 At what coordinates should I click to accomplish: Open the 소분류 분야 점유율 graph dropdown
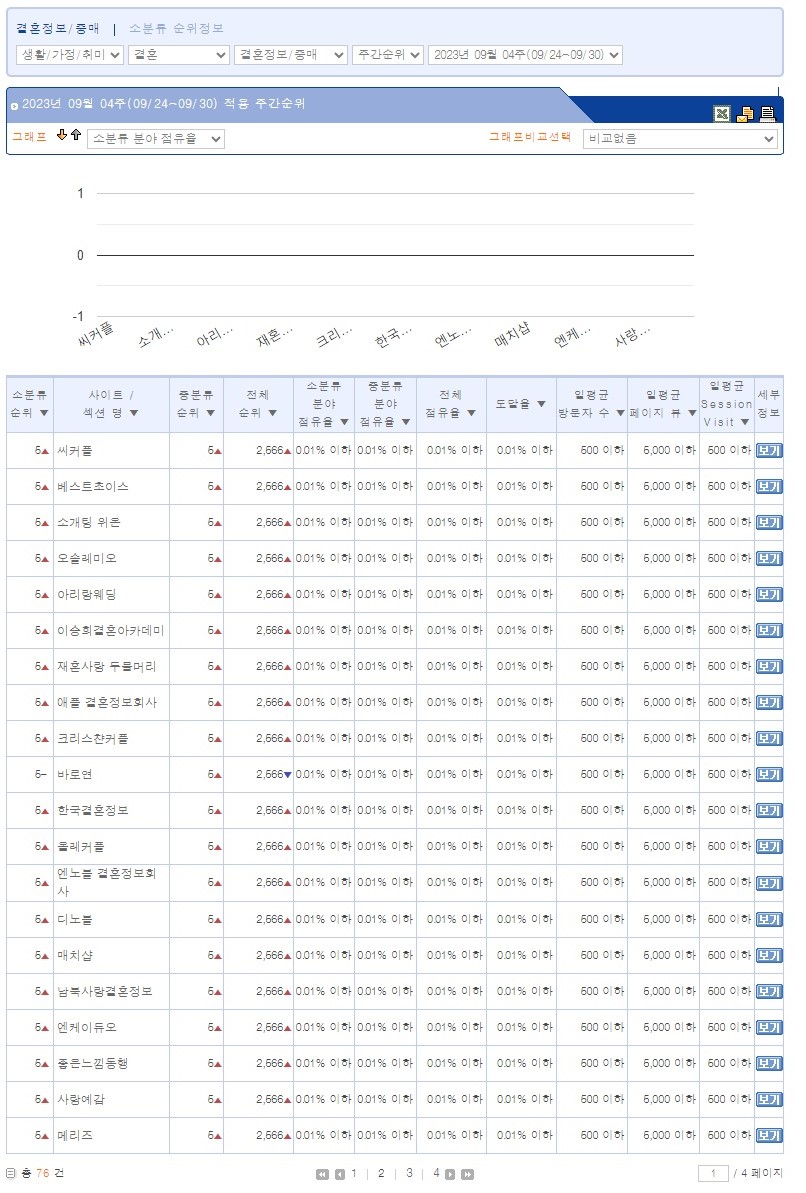point(155,139)
